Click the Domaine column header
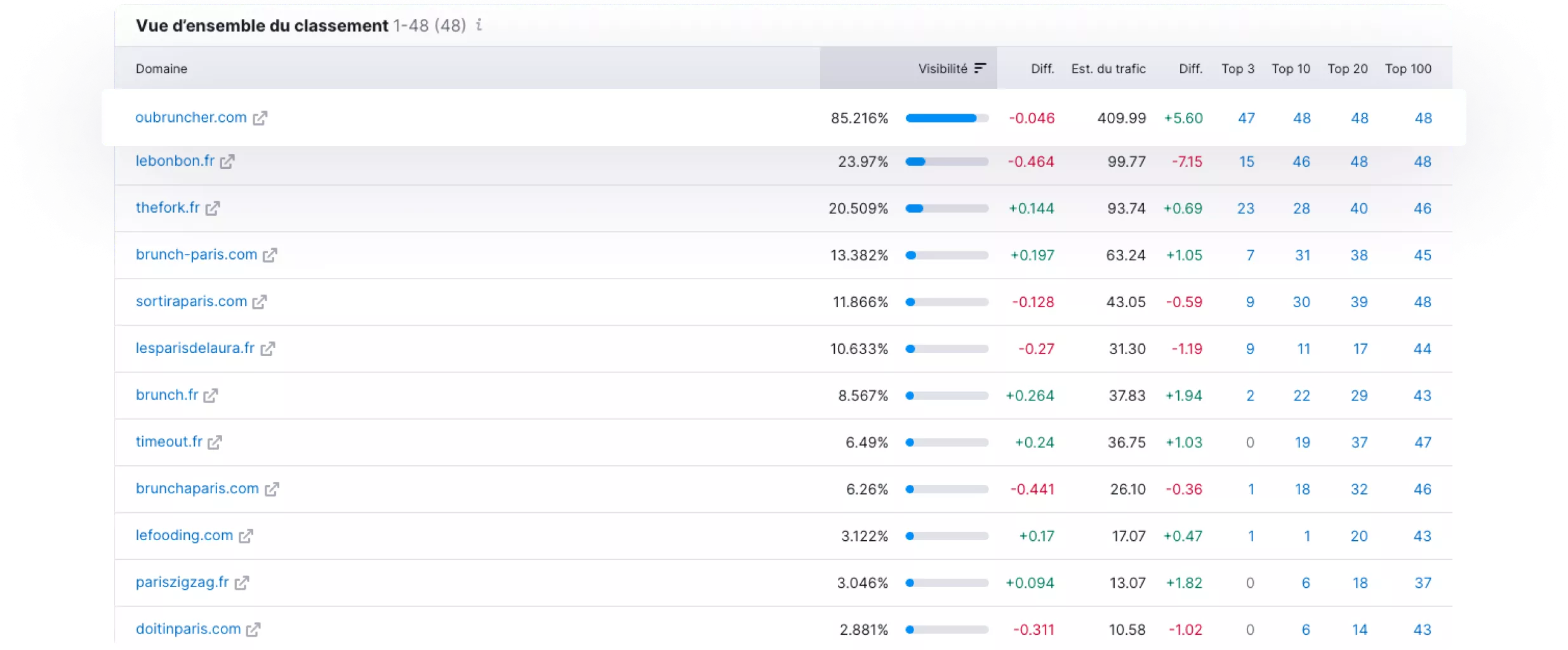The width and height of the screenshot is (1568, 650). (161, 69)
